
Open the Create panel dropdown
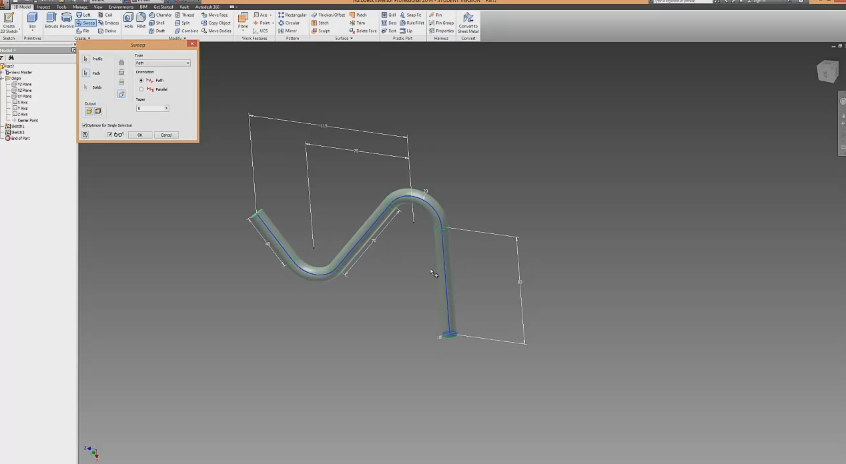click(x=83, y=38)
